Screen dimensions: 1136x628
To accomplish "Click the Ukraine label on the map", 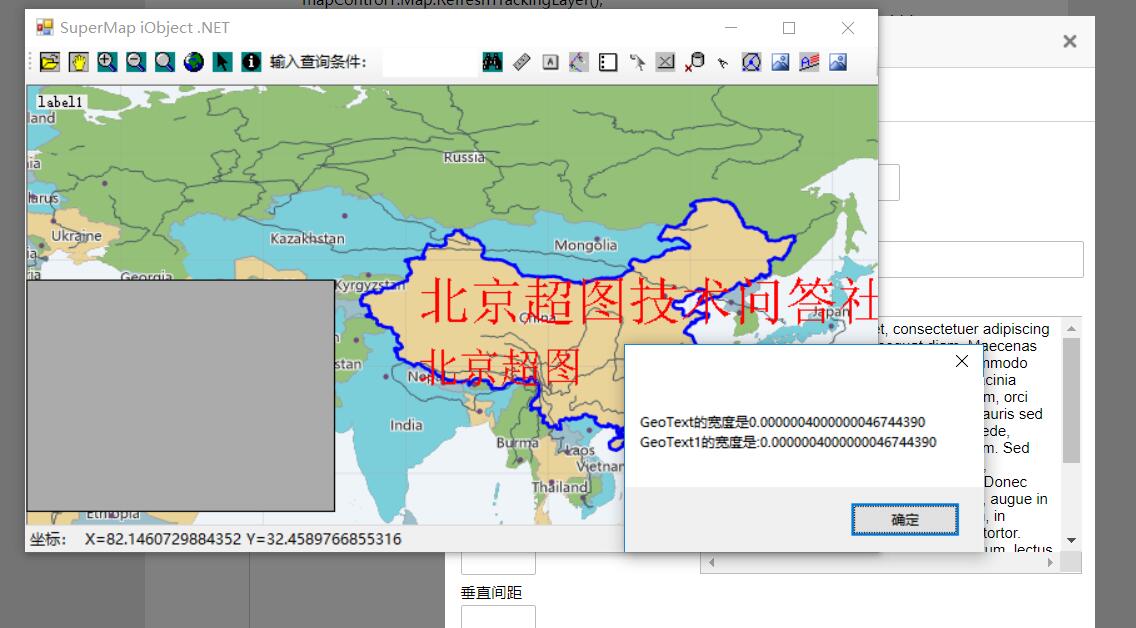I will click(x=76, y=236).
